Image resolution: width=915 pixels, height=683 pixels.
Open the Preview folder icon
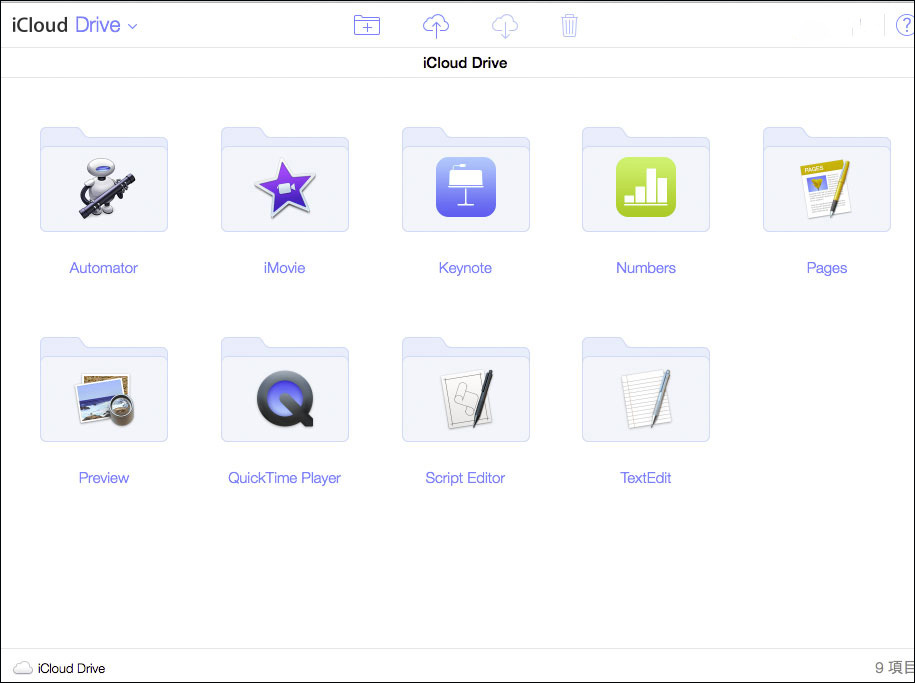tap(104, 390)
